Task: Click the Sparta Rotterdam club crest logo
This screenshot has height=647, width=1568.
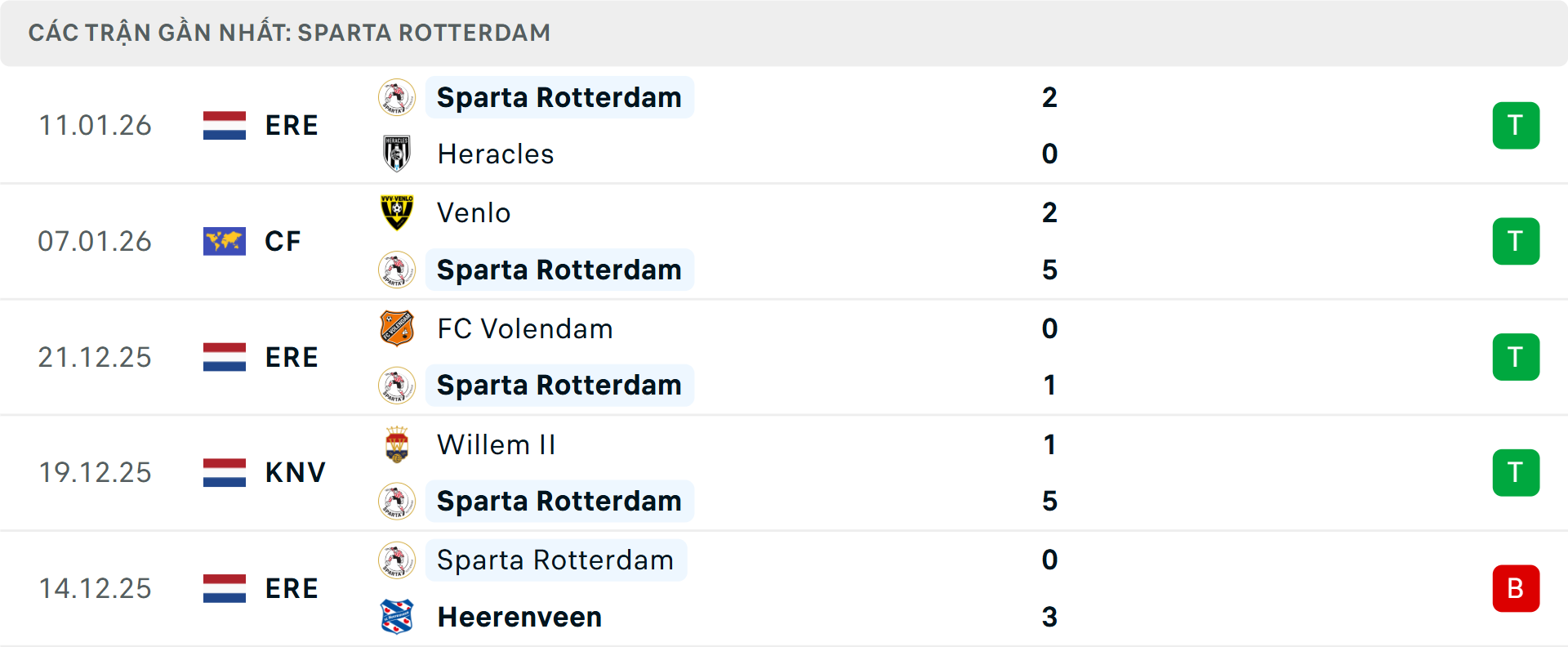Action: coord(397,97)
